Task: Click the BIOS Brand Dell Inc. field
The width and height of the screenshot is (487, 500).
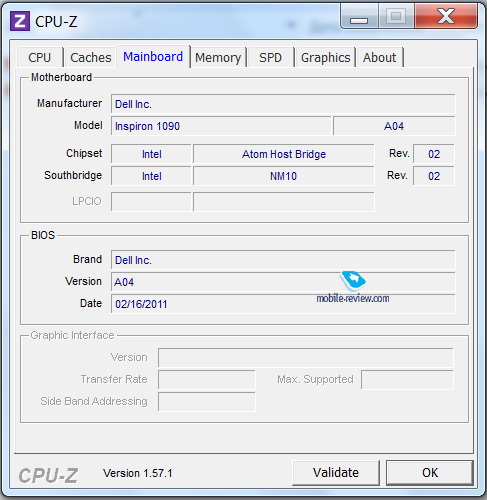Action: point(283,260)
